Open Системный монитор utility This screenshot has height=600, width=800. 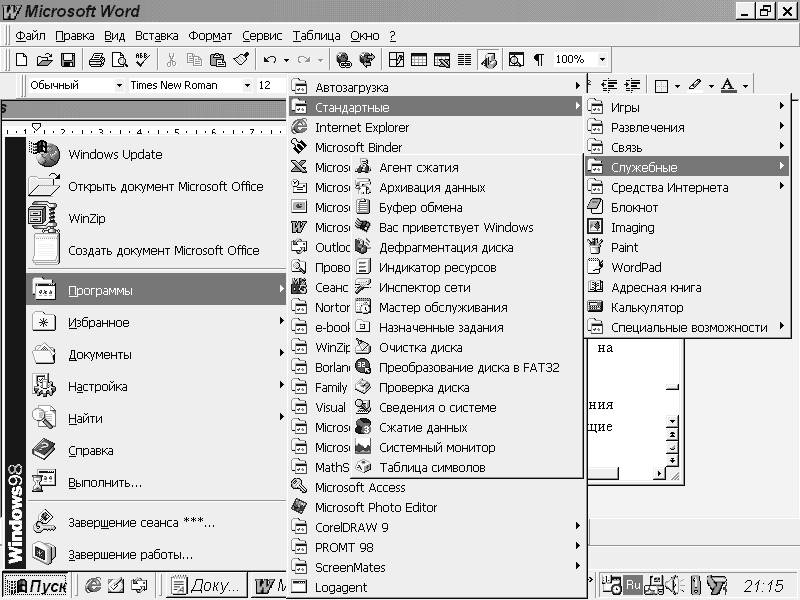coord(467,447)
